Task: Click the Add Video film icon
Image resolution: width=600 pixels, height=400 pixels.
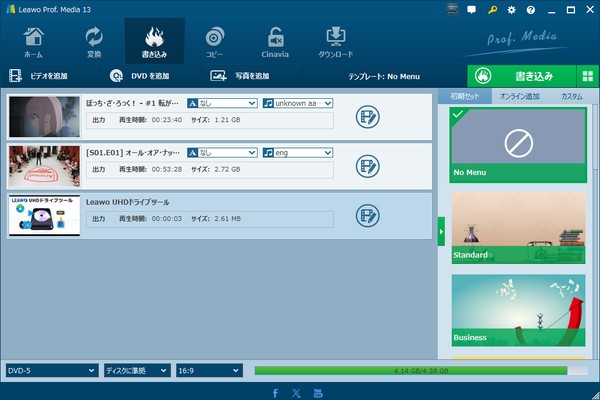Action: pos(15,76)
